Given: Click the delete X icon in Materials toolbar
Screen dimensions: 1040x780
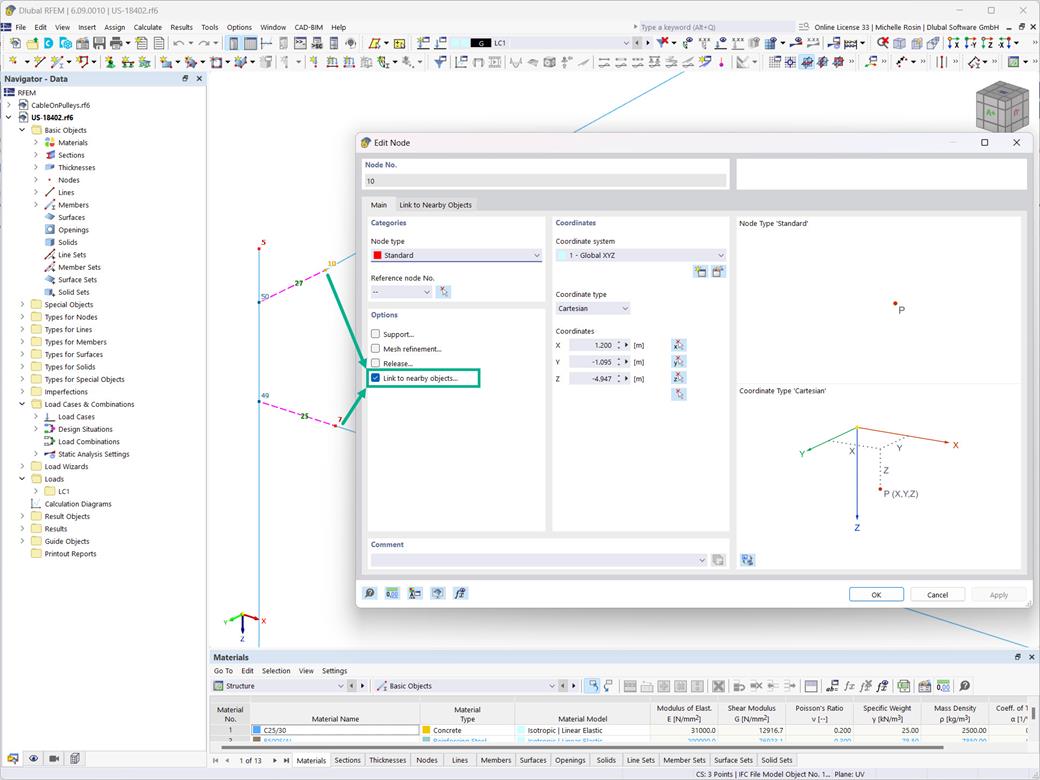Looking at the screenshot, I should [718, 686].
